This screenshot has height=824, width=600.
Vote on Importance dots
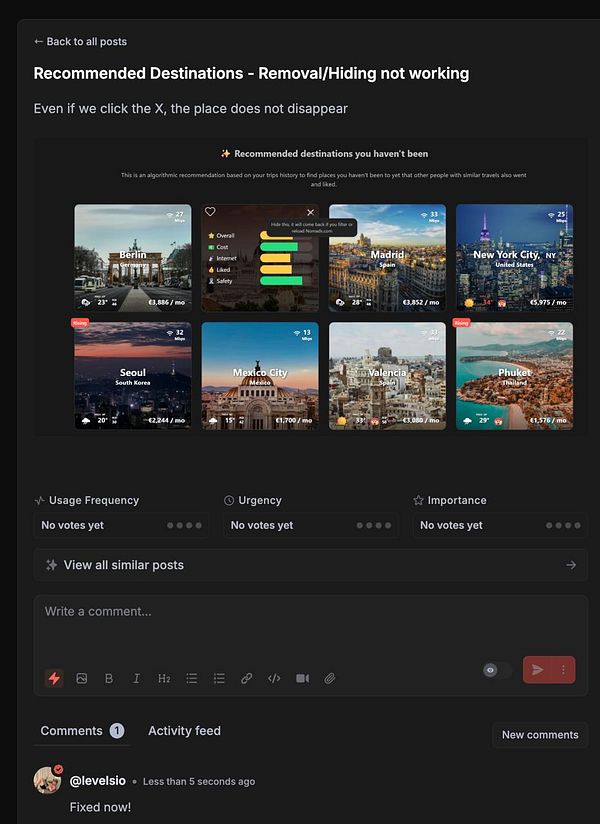click(x=563, y=525)
